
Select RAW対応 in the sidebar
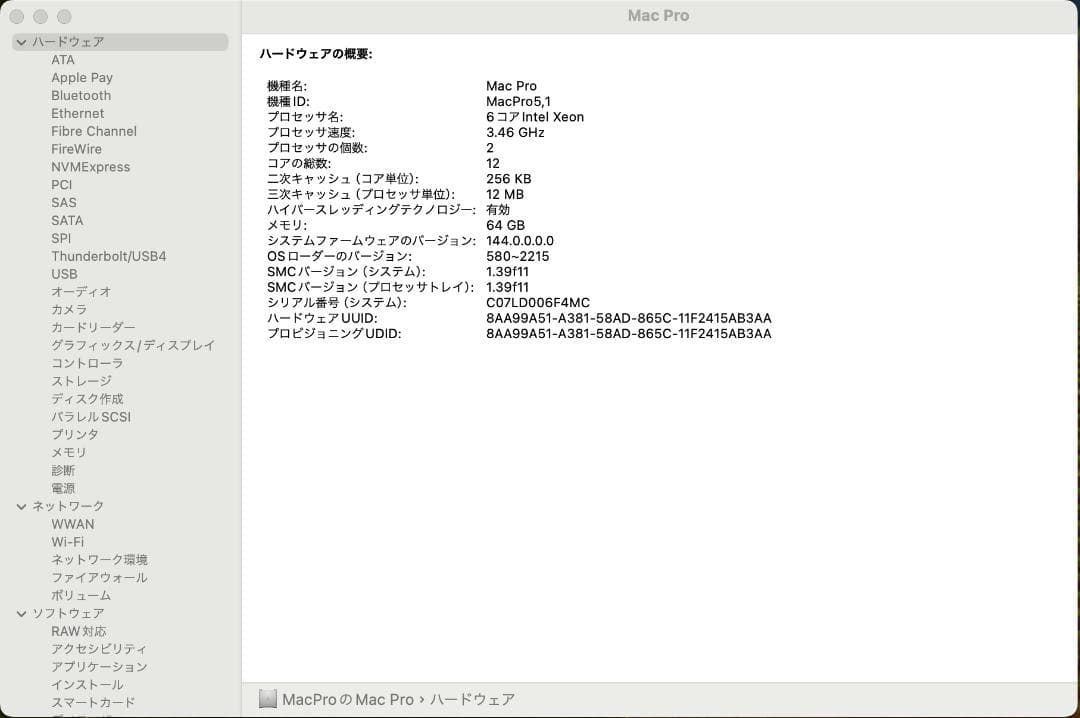[79, 632]
